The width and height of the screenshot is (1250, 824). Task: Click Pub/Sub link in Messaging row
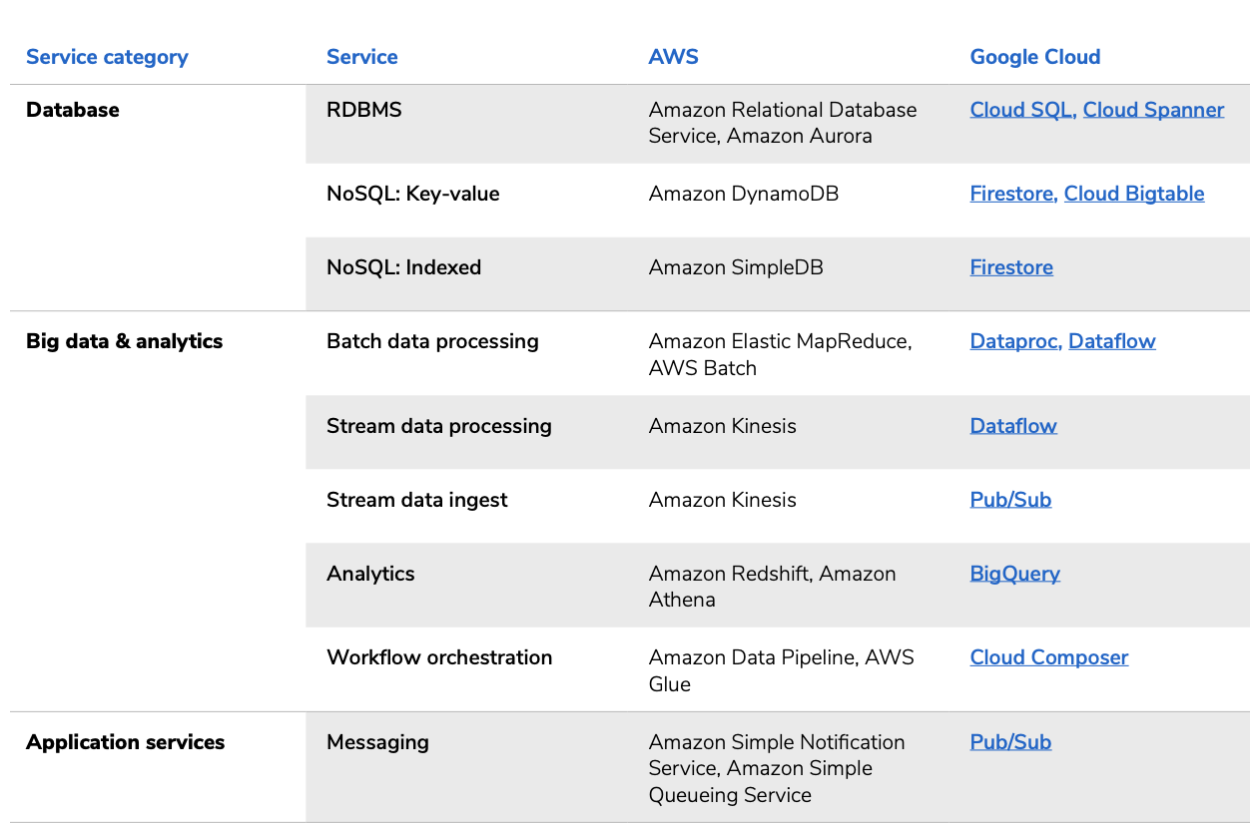click(x=1010, y=742)
